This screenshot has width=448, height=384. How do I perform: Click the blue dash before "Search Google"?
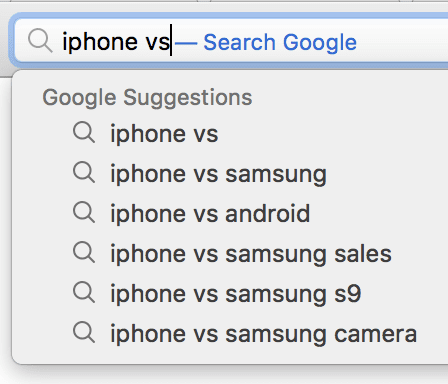[x=186, y=43]
